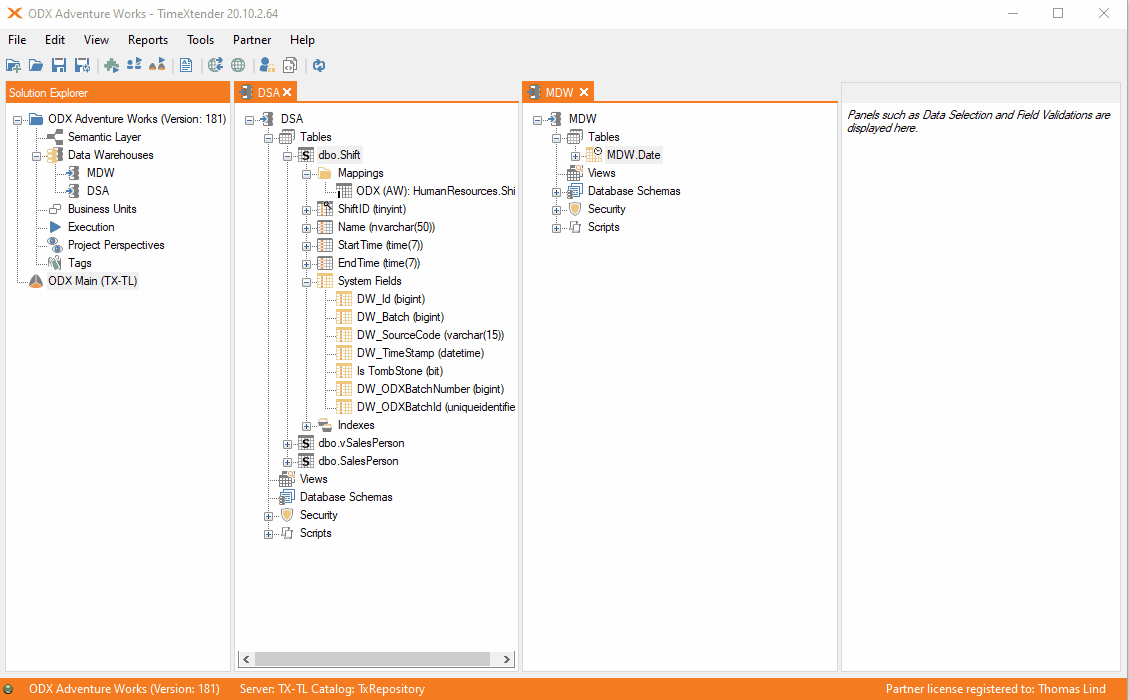Switch to the MDW tab
The height and width of the screenshot is (700, 1129).
(559, 92)
